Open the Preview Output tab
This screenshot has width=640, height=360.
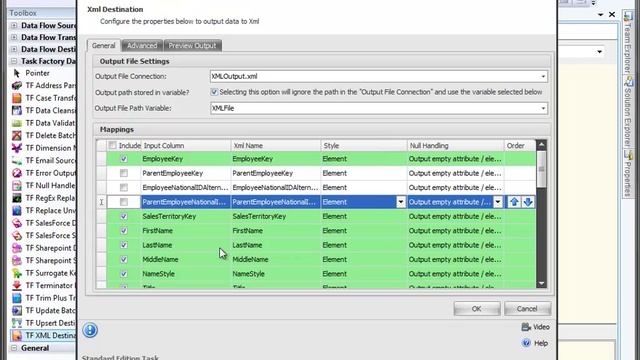pos(192,46)
